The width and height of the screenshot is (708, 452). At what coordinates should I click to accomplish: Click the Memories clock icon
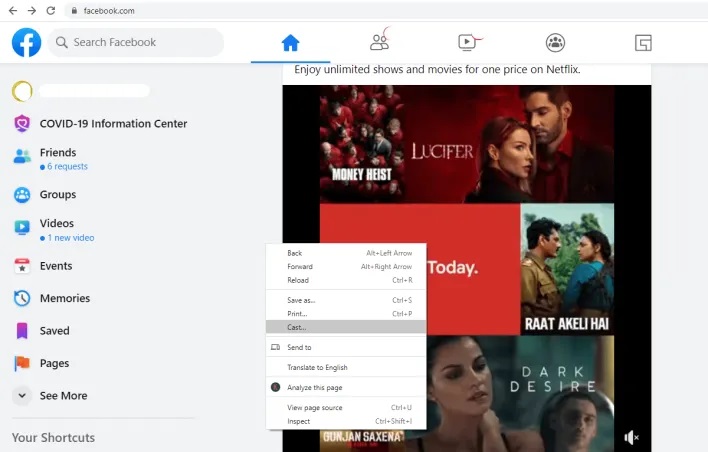[22, 298]
